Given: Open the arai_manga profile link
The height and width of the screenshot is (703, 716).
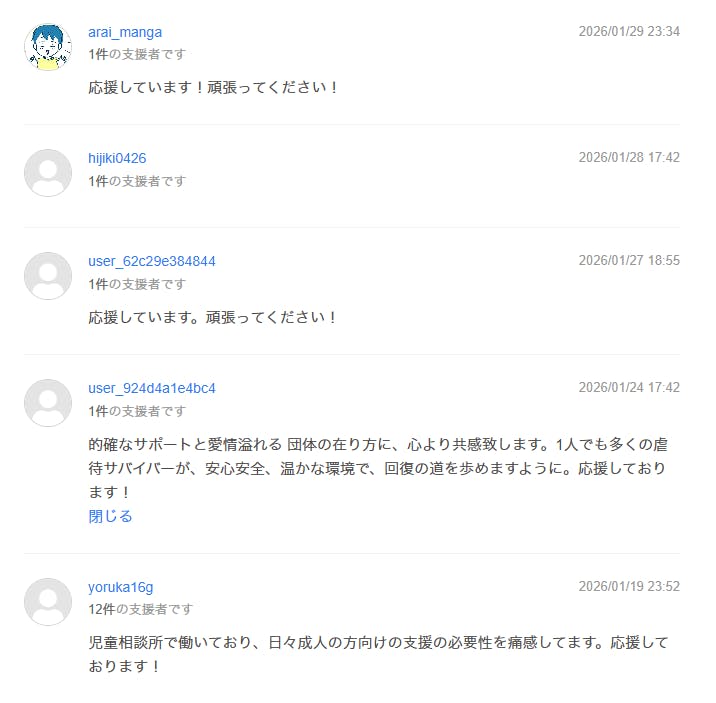Looking at the screenshot, I should [125, 32].
